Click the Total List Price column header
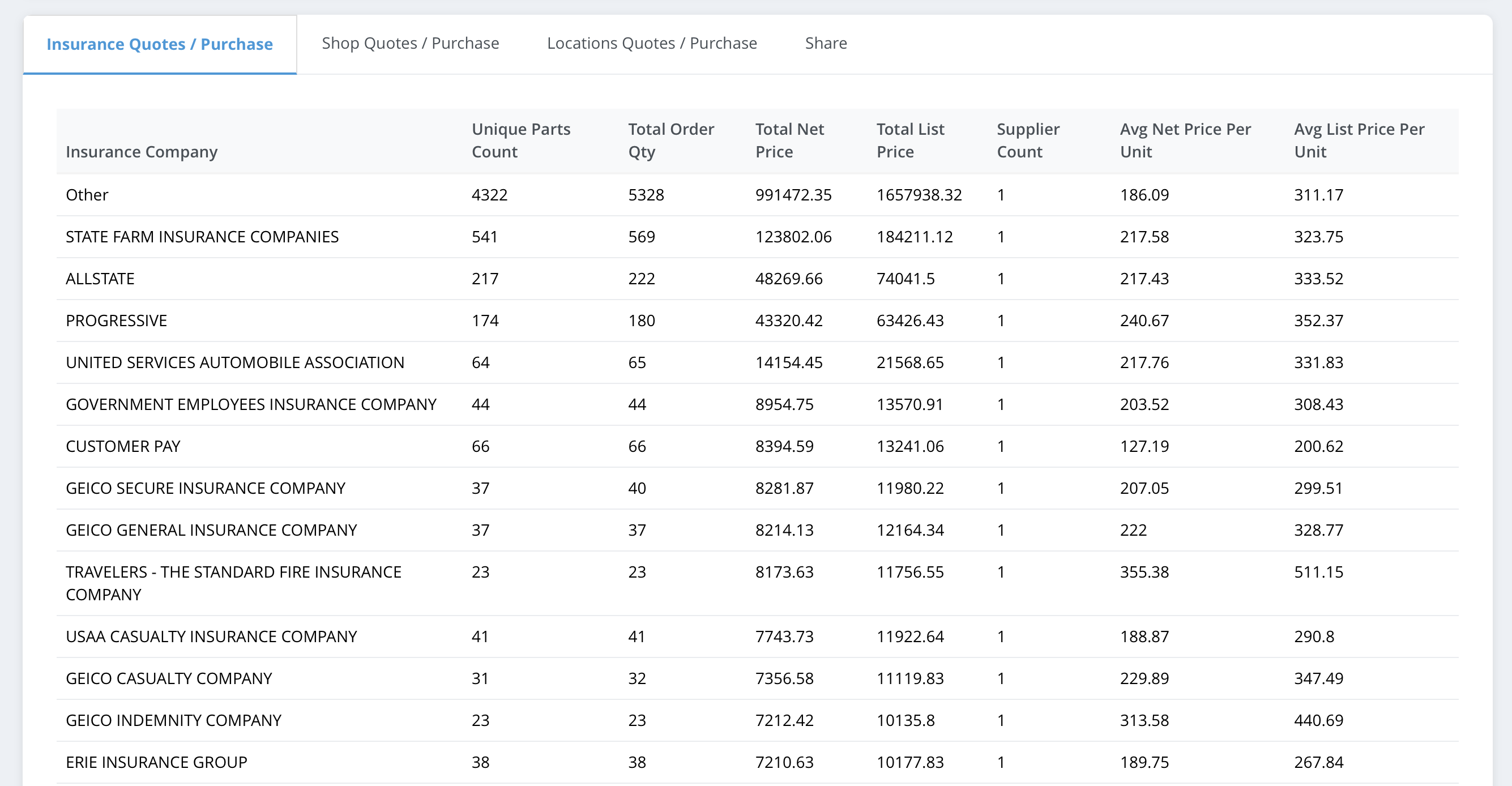Screen dimensions: 1512x786 click(x=910, y=140)
